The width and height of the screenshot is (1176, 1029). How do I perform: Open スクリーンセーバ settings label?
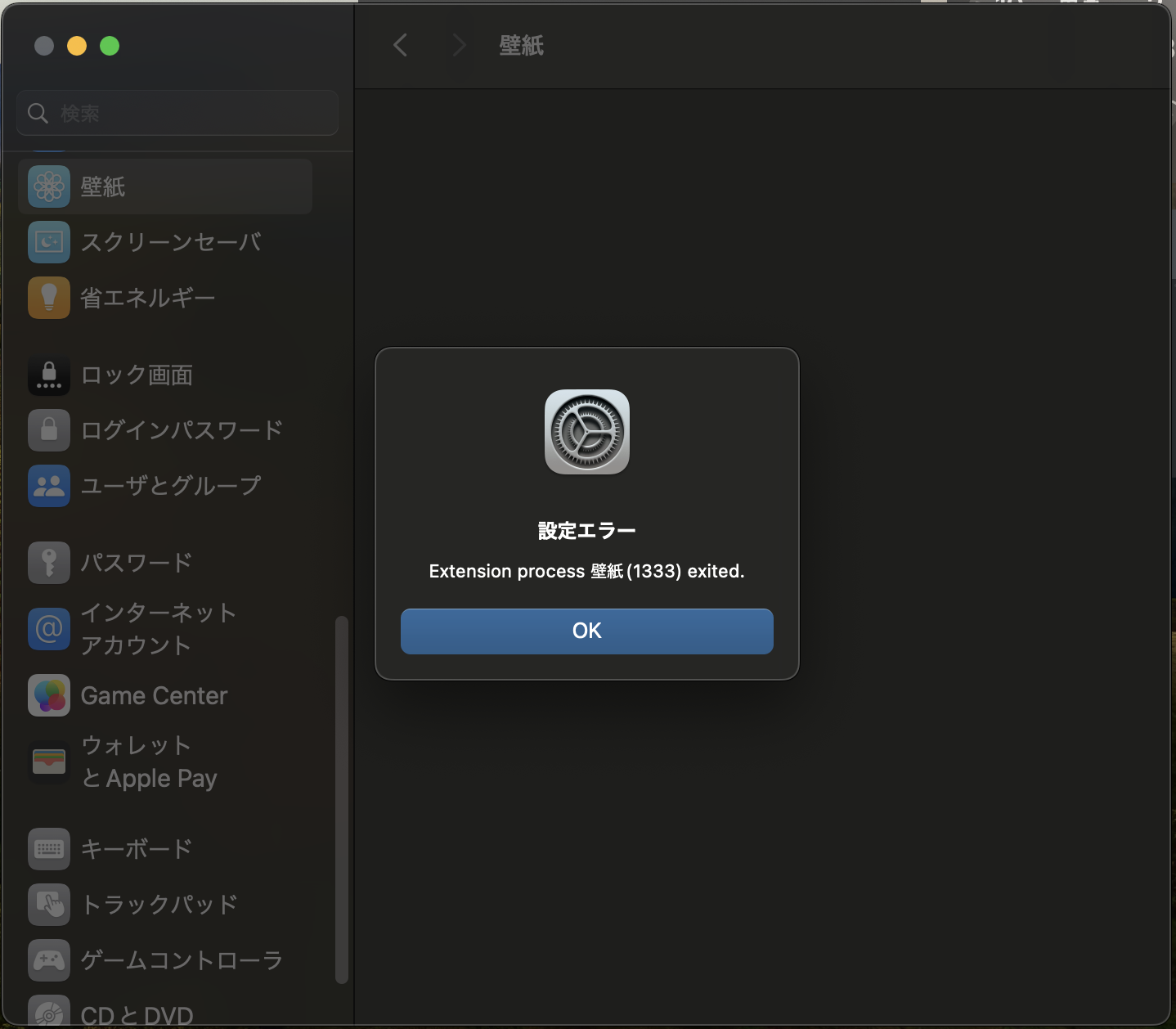172,242
